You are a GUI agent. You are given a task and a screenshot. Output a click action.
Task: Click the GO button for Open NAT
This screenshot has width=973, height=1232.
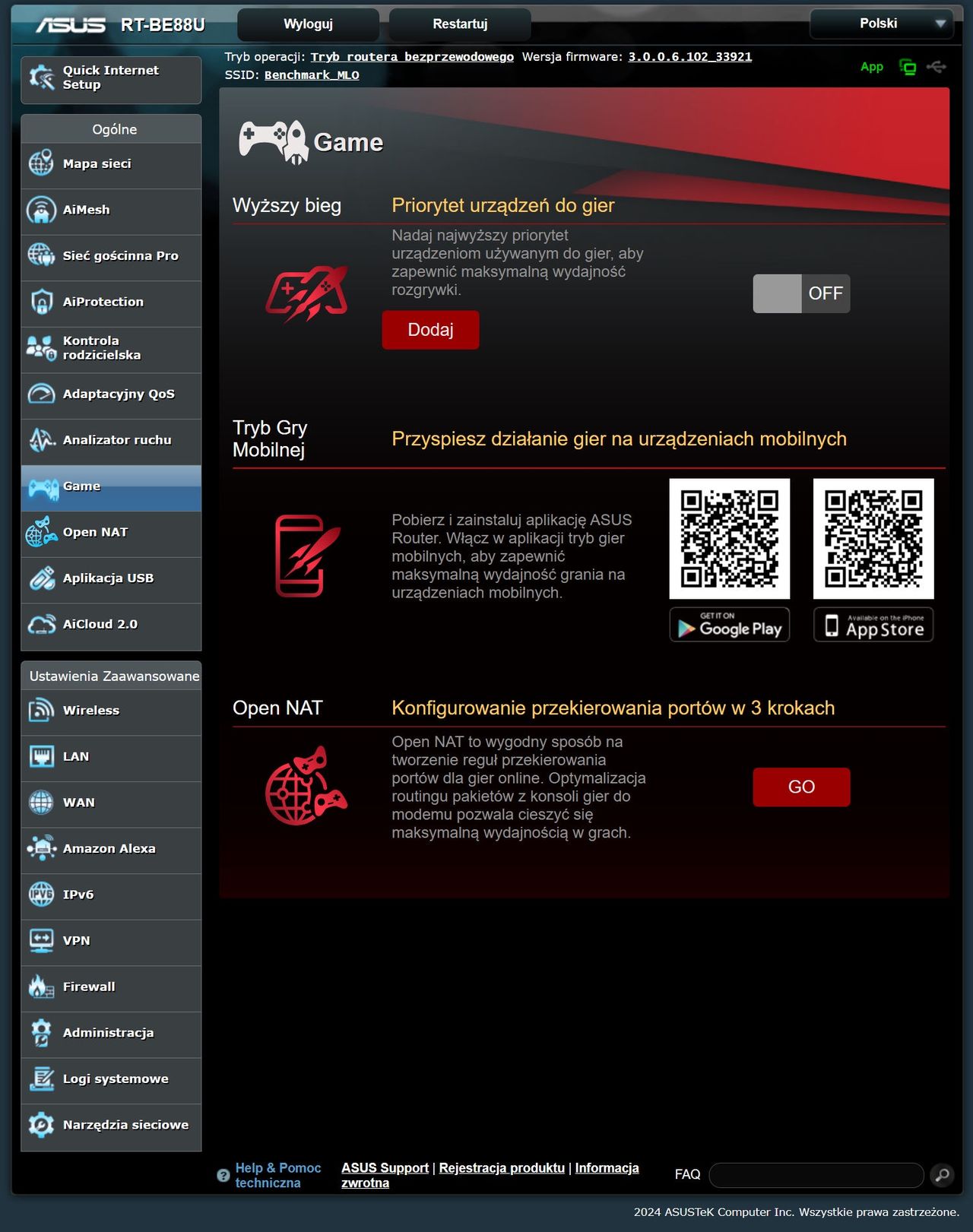click(801, 787)
